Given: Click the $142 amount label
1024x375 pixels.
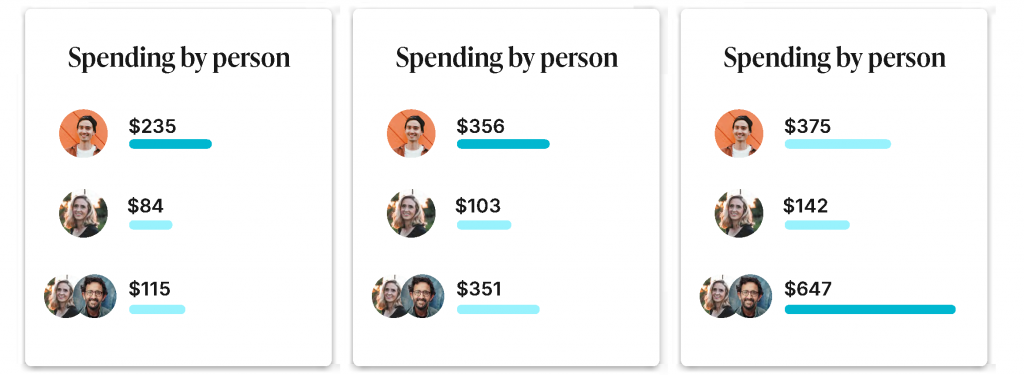Looking at the screenshot, I should 806,206.
